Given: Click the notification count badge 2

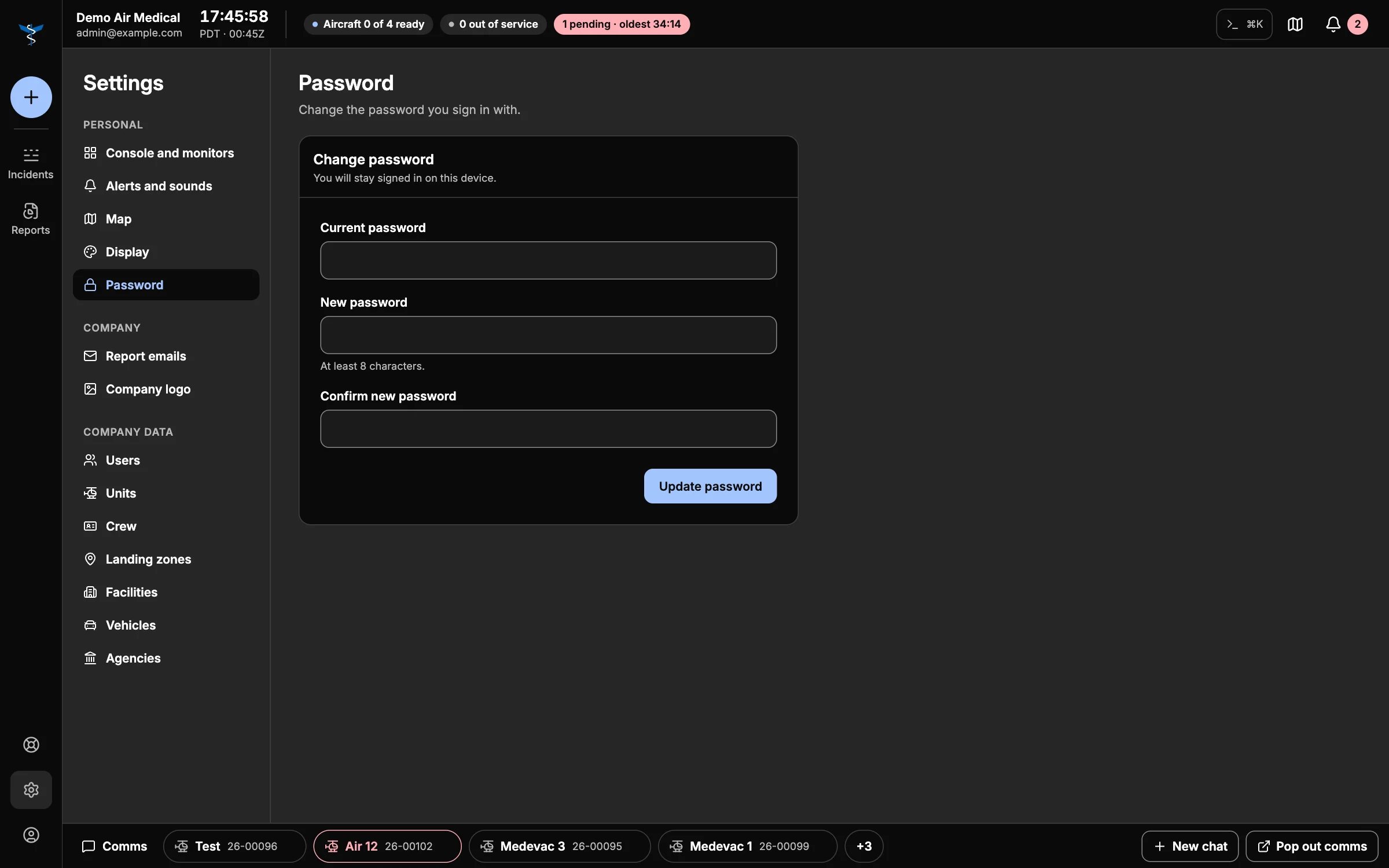Looking at the screenshot, I should pyautogui.click(x=1358, y=24).
